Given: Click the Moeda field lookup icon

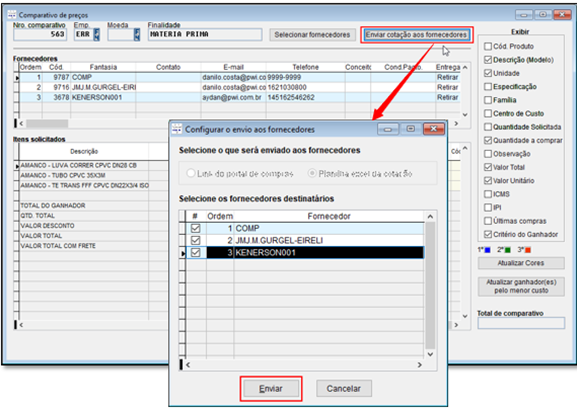Looking at the screenshot, I should pos(137,34).
